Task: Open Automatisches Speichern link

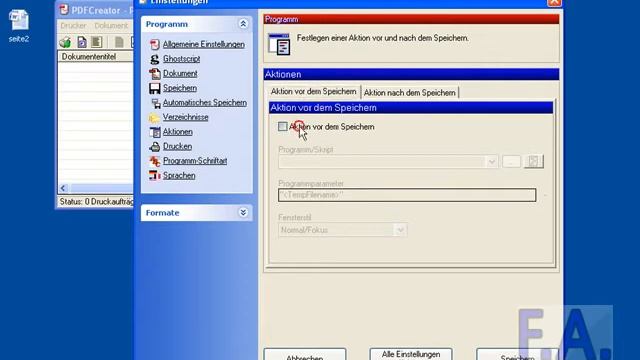Action: (x=204, y=103)
